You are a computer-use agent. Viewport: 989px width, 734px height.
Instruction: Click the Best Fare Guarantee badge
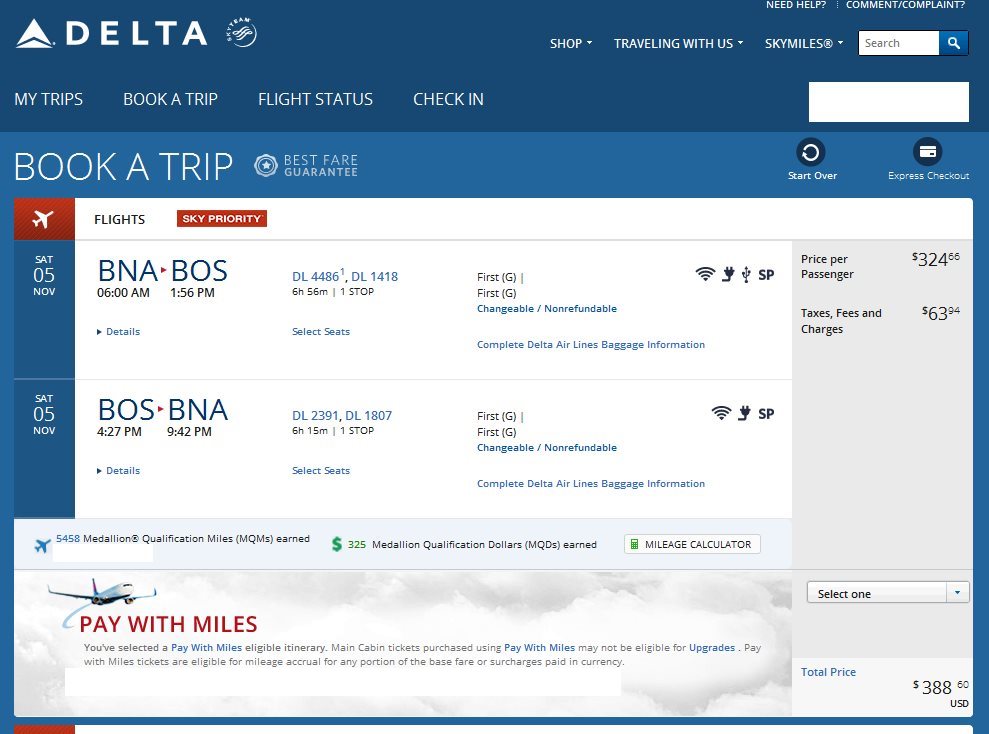[x=306, y=166]
